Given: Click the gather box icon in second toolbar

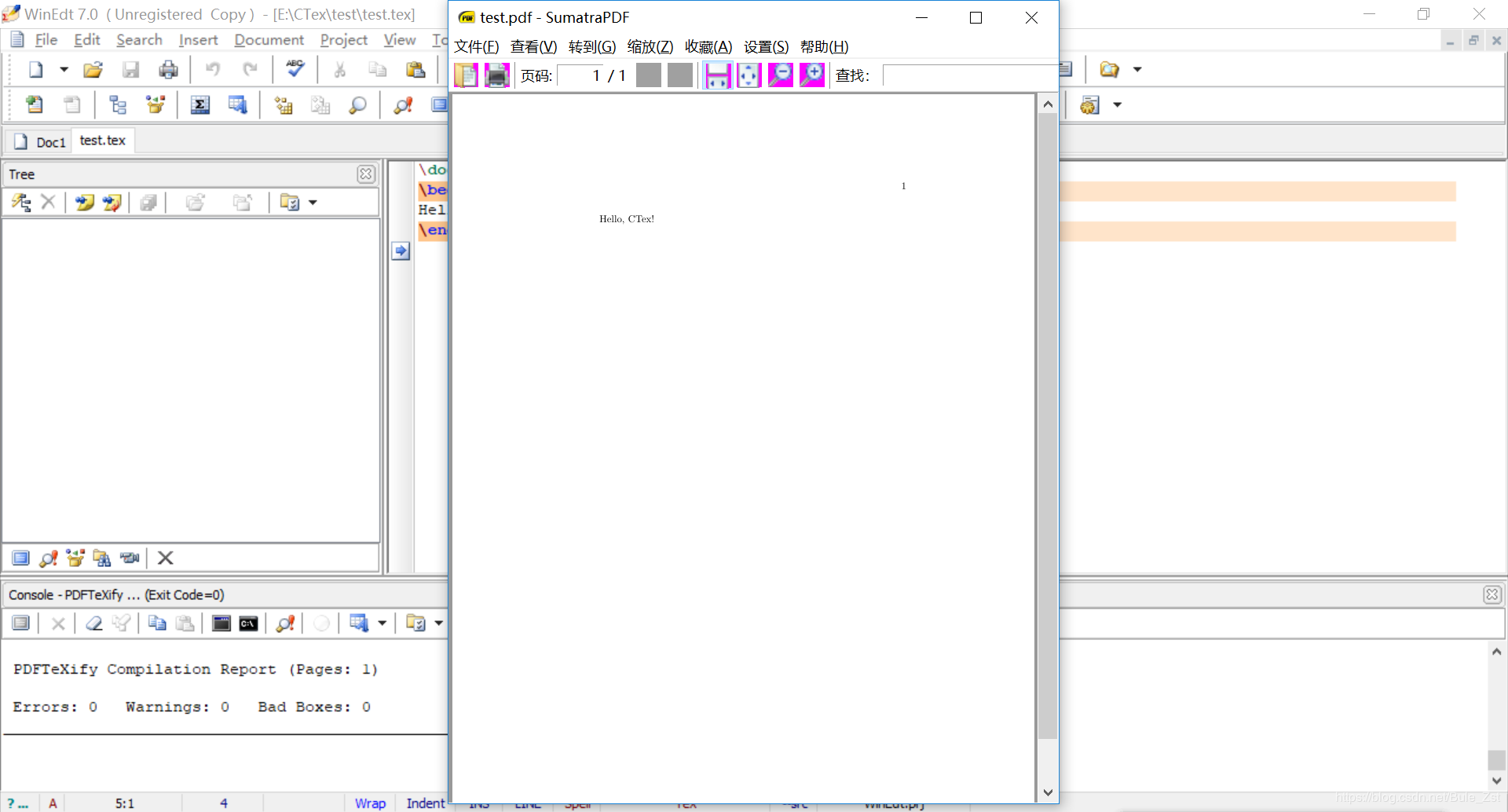Looking at the screenshot, I should coord(156,104).
